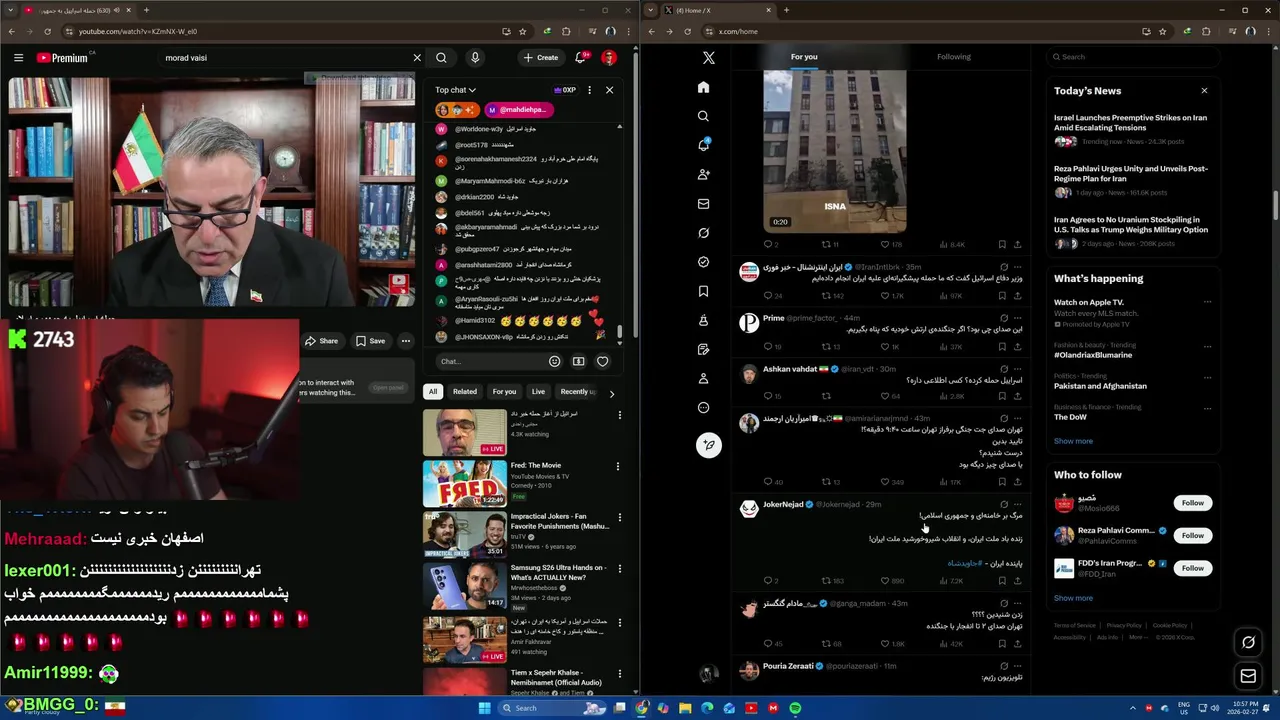Click the YouTube Create button
The width and height of the screenshot is (1280, 720).
pyautogui.click(x=540, y=58)
